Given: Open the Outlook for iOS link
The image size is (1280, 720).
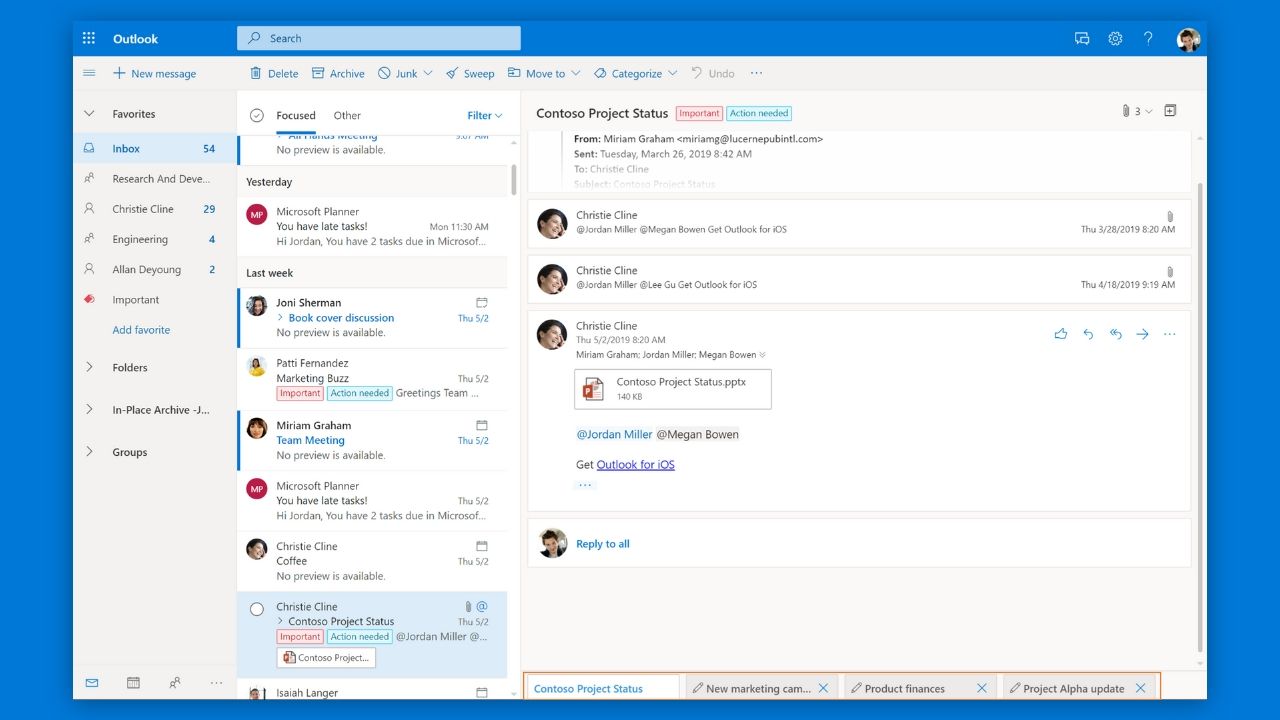Looking at the screenshot, I should pyautogui.click(x=635, y=464).
